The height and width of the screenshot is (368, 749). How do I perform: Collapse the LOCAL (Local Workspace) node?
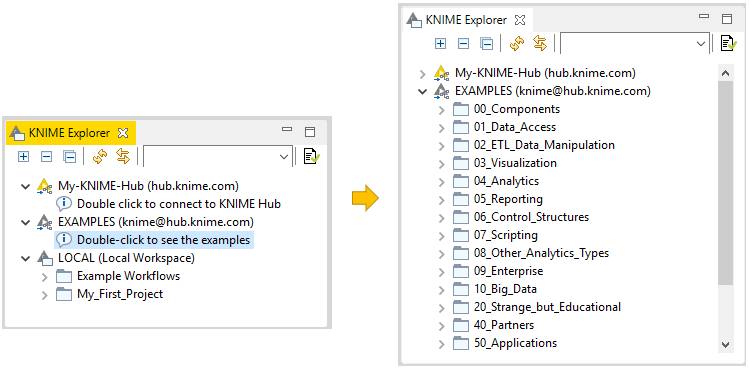coord(25,259)
